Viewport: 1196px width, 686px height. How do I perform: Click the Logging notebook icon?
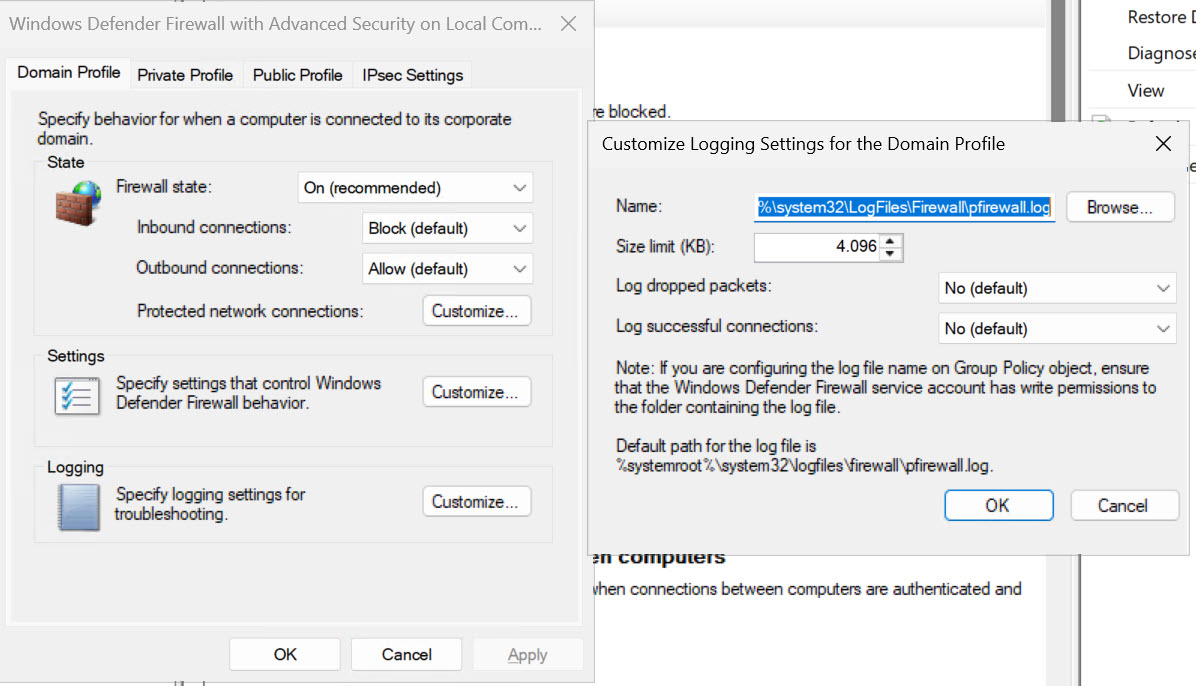(79, 507)
